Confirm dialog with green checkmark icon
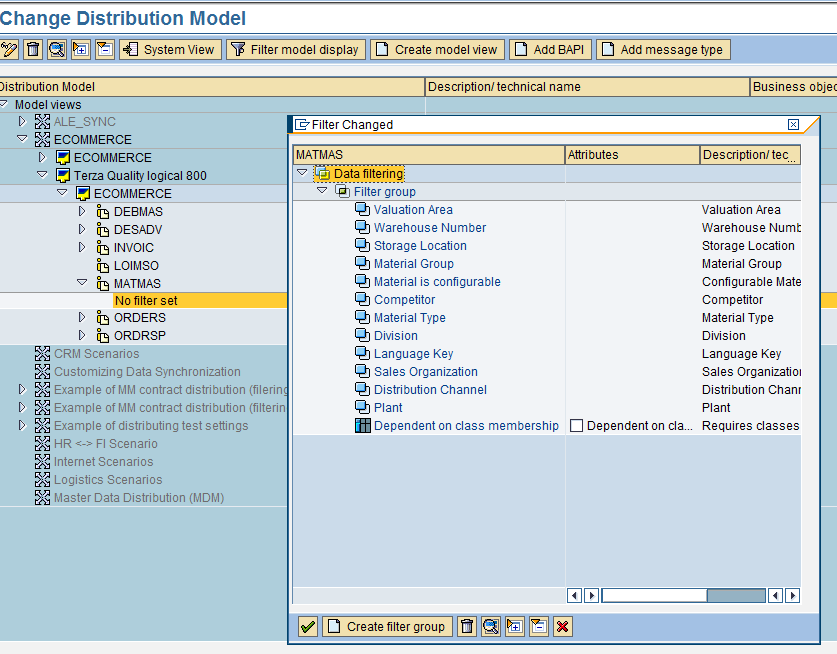This screenshot has width=837, height=654. 308,626
